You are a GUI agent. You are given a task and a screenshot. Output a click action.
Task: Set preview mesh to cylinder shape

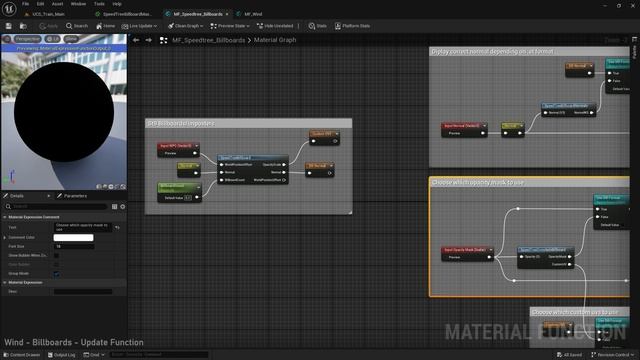99,187
